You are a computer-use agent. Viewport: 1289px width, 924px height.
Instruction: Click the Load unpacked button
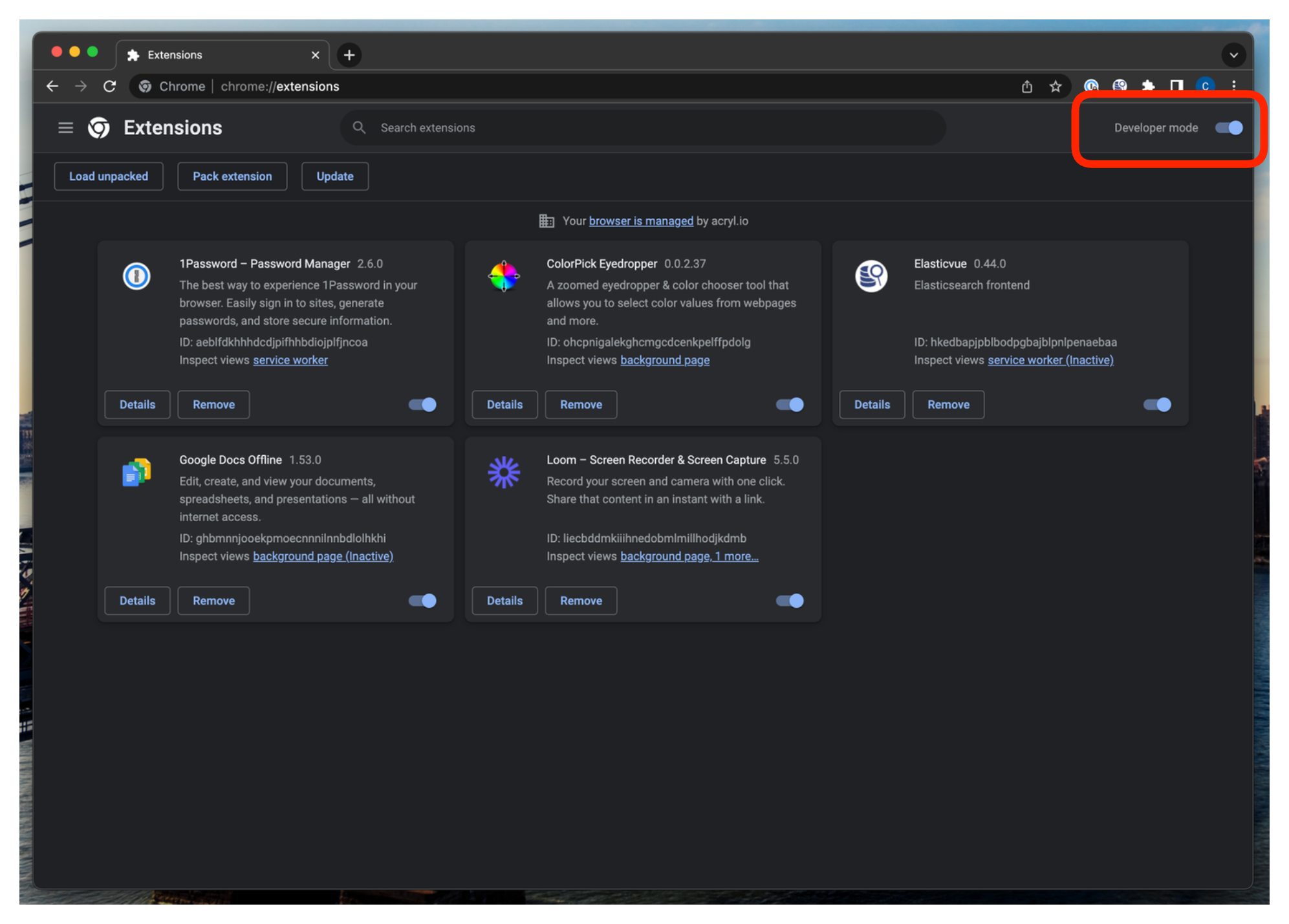point(109,177)
